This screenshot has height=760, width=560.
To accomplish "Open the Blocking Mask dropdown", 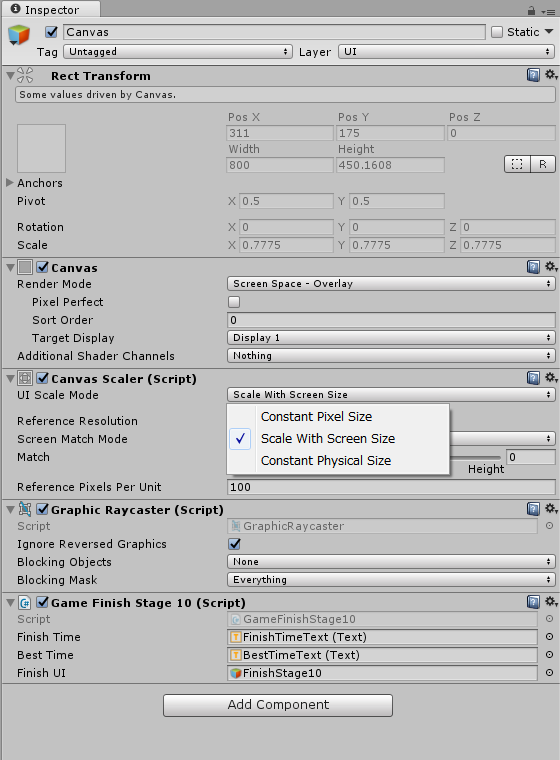I will (391, 579).
